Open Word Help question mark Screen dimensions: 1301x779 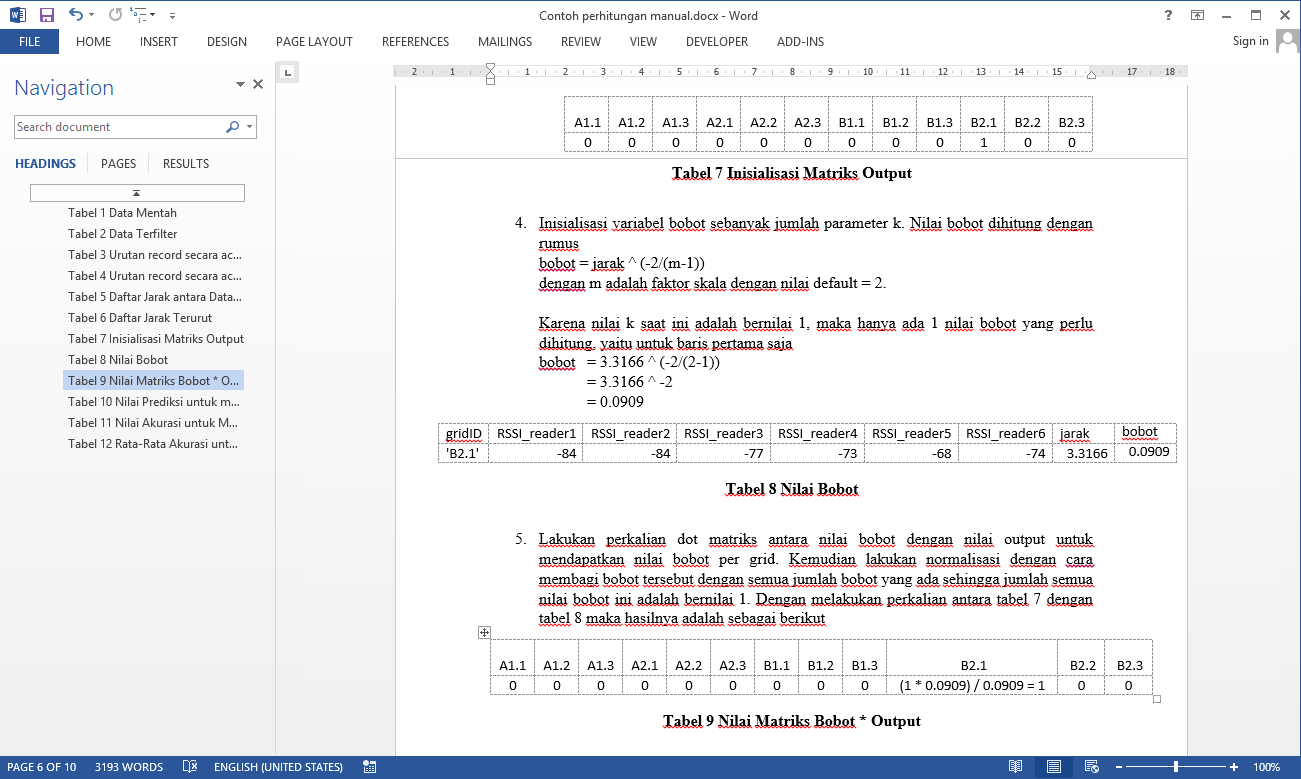point(1168,15)
